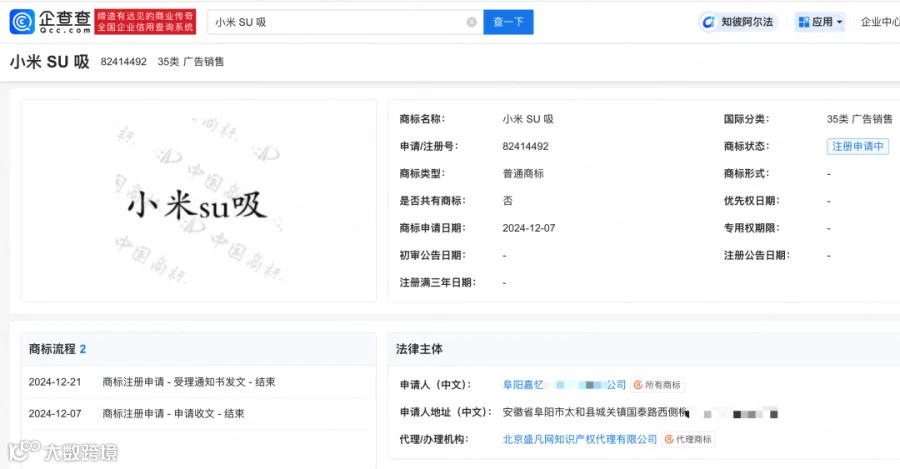Screen dimensions: 900x469
Task: Click the 否 value for 是否共有商标
Action: tap(507, 201)
